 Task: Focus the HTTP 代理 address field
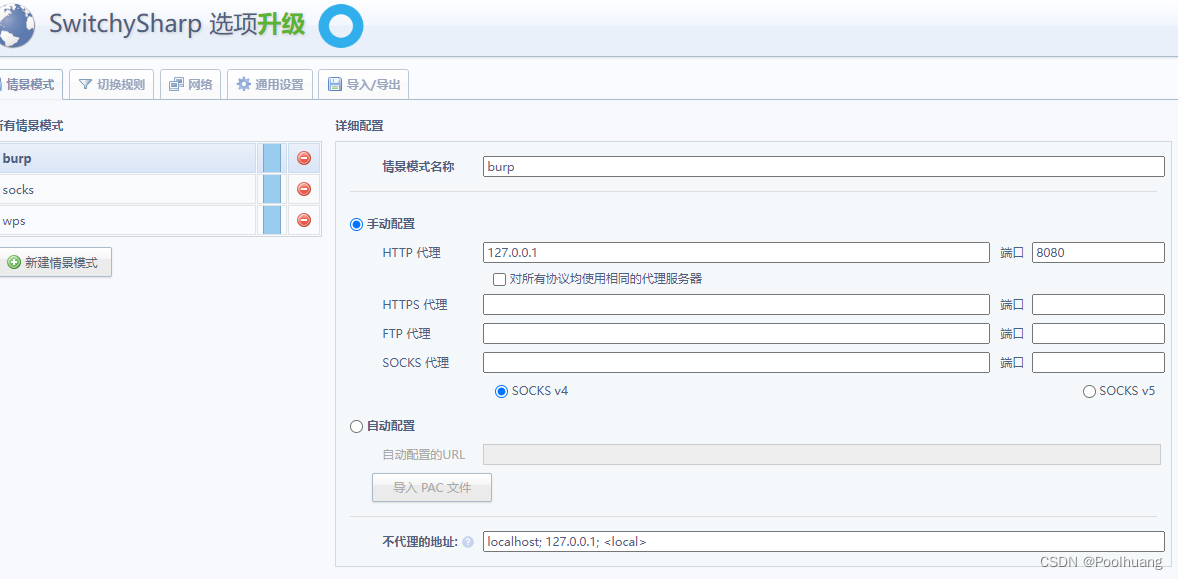[736, 252]
